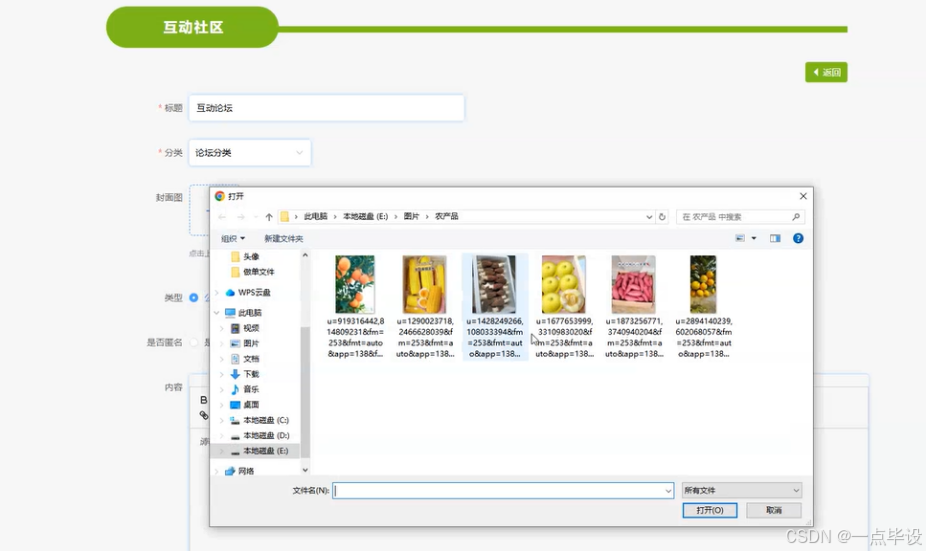Image resolution: width=926 pixels, height=552 pixels.
Task: Close the 打开 file dialog
Action: click(x=803, y=196)
